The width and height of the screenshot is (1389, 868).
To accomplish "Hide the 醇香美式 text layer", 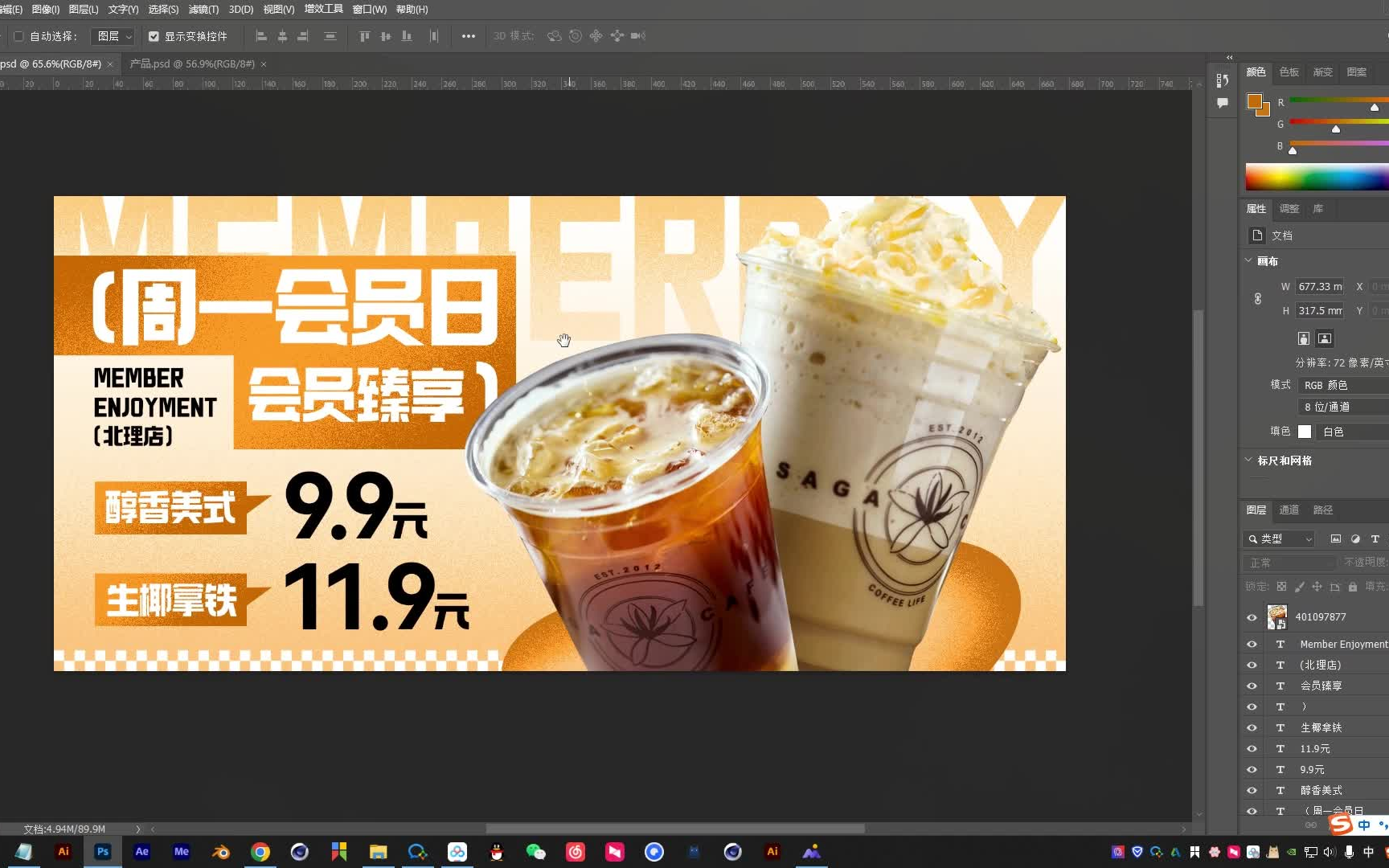I will click(1252, 791).
